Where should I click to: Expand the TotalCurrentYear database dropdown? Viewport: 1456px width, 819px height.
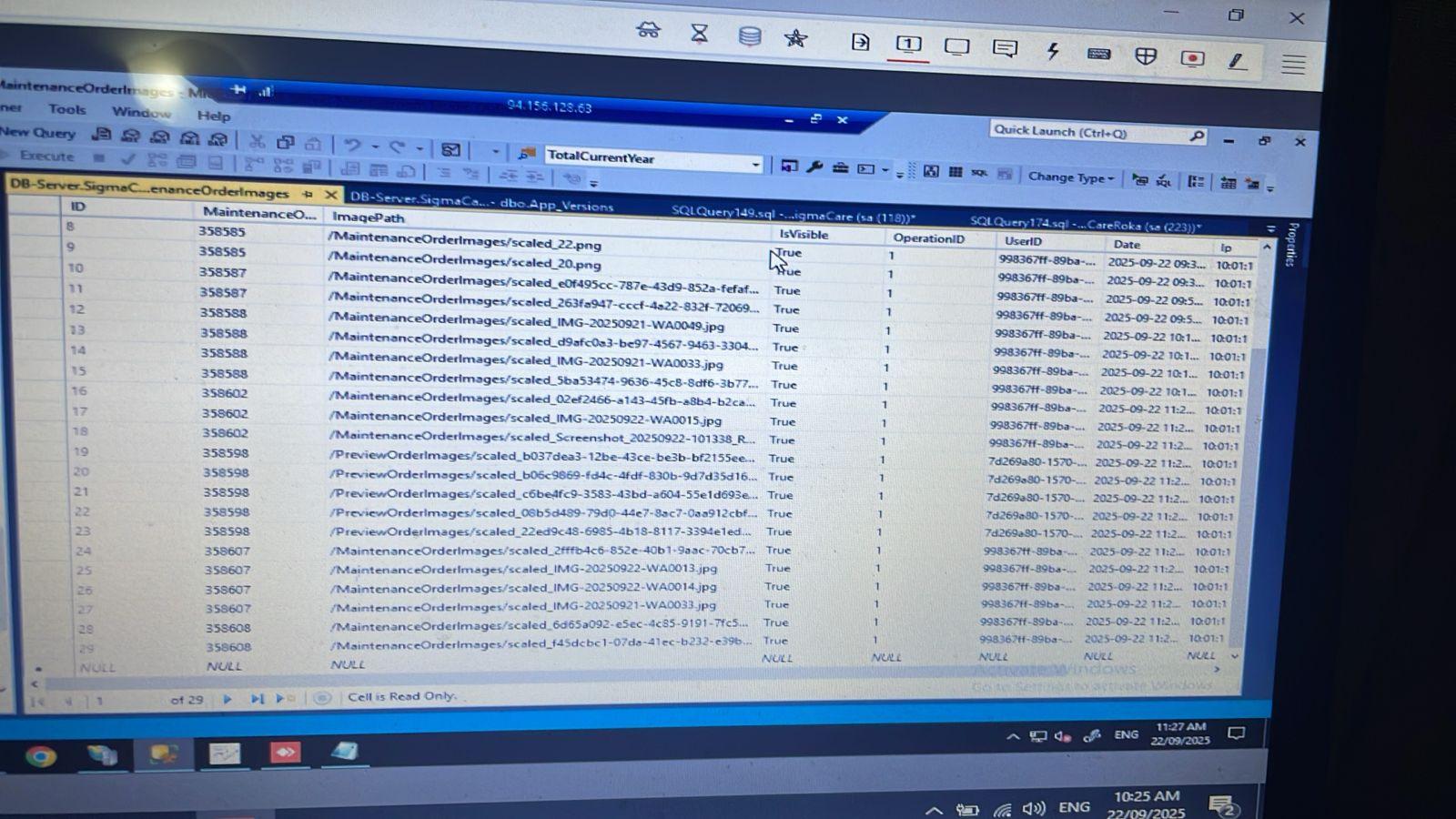click(x=755, y=165)
